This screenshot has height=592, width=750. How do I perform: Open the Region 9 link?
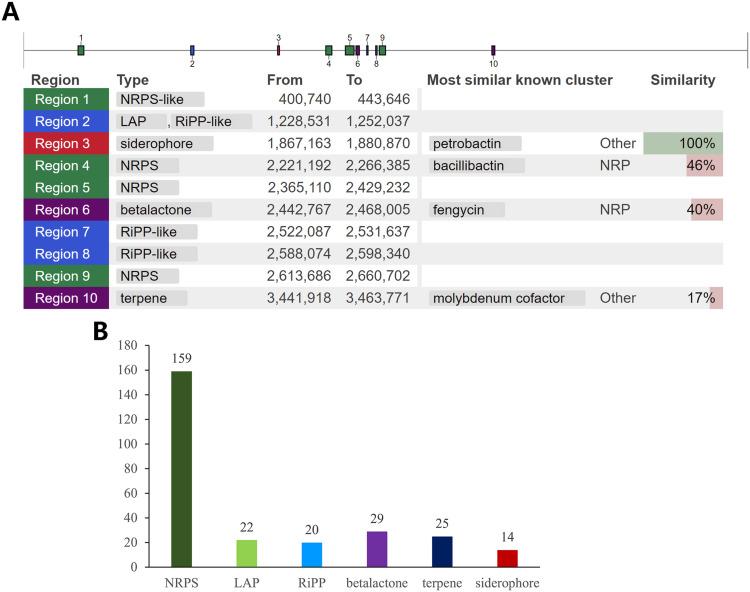66,276
